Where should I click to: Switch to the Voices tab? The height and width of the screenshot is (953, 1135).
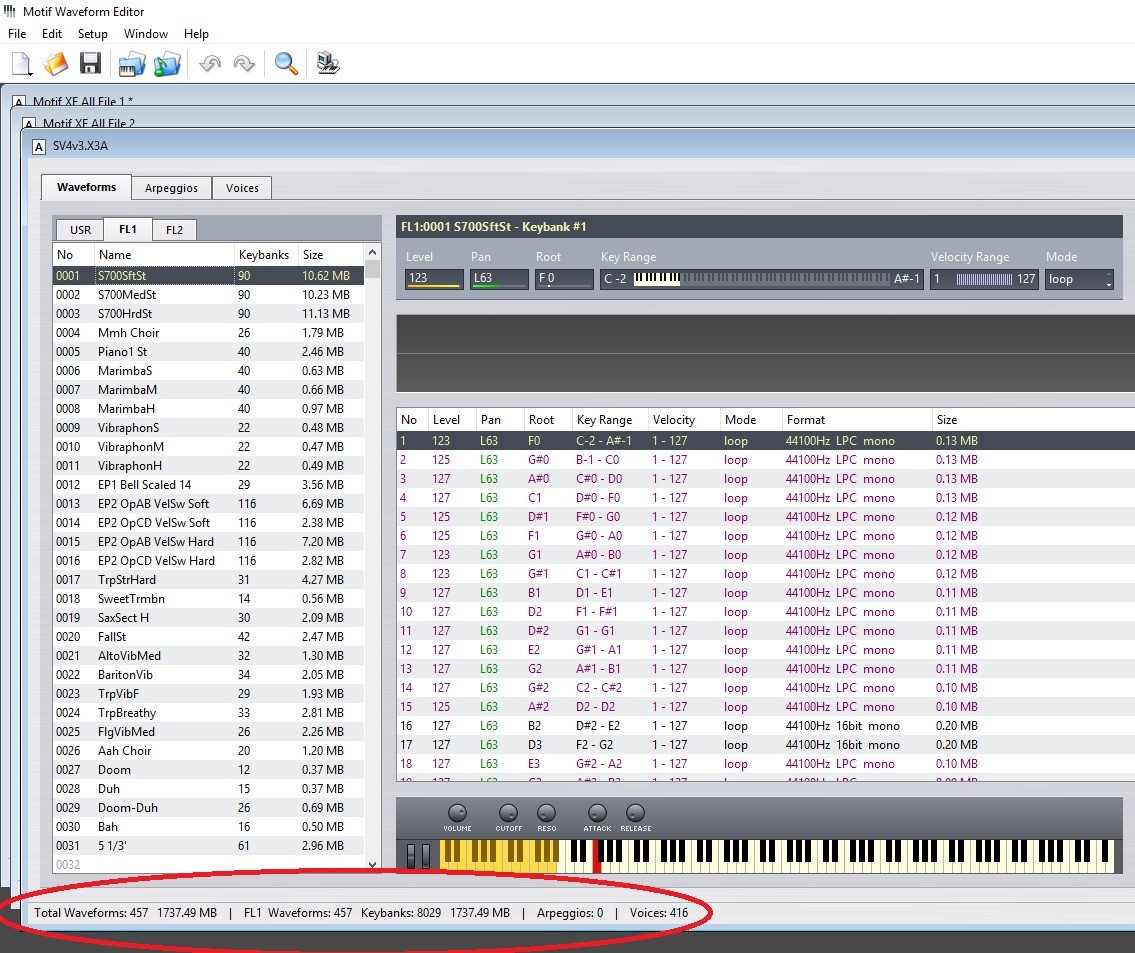pos(242,188)
